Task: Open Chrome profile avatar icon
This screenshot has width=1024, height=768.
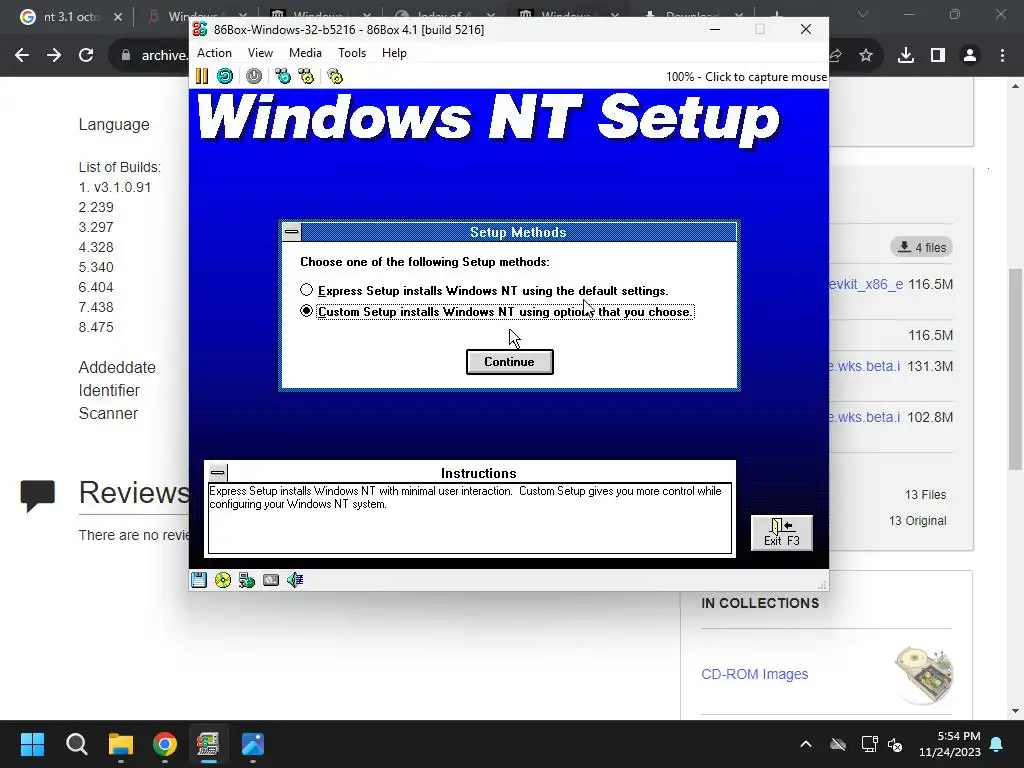Action: (x=970, y=56)
